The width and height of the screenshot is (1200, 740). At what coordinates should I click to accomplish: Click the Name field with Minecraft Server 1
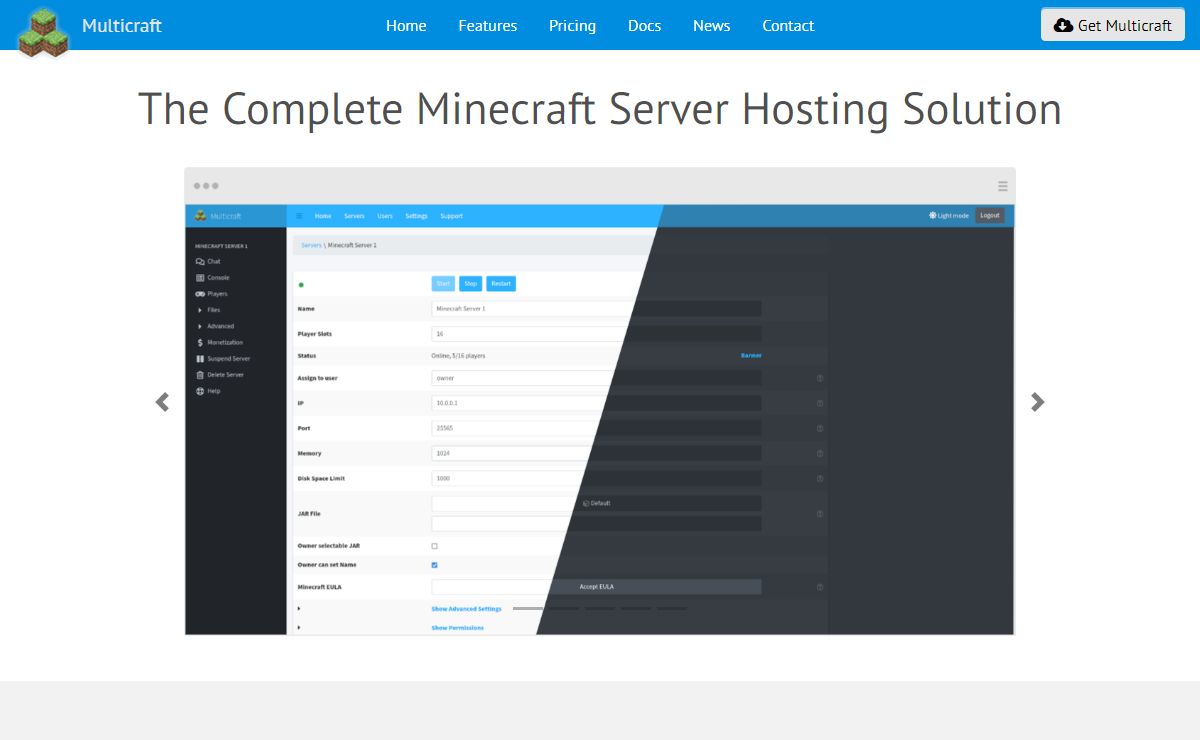pyautogui.click(x=596, y=309)
